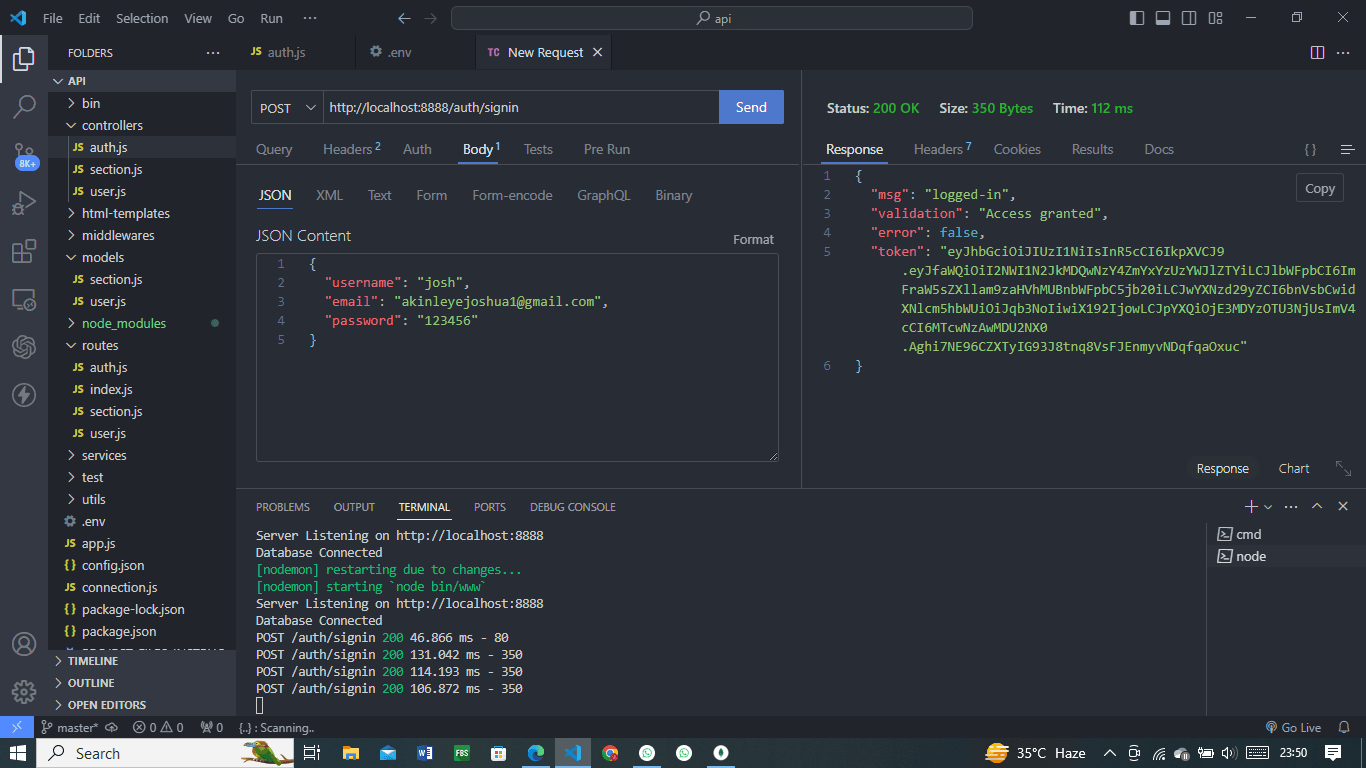Open the Extensions view icon
Viewport: 1366px width, 768px height.
(24, 251)
